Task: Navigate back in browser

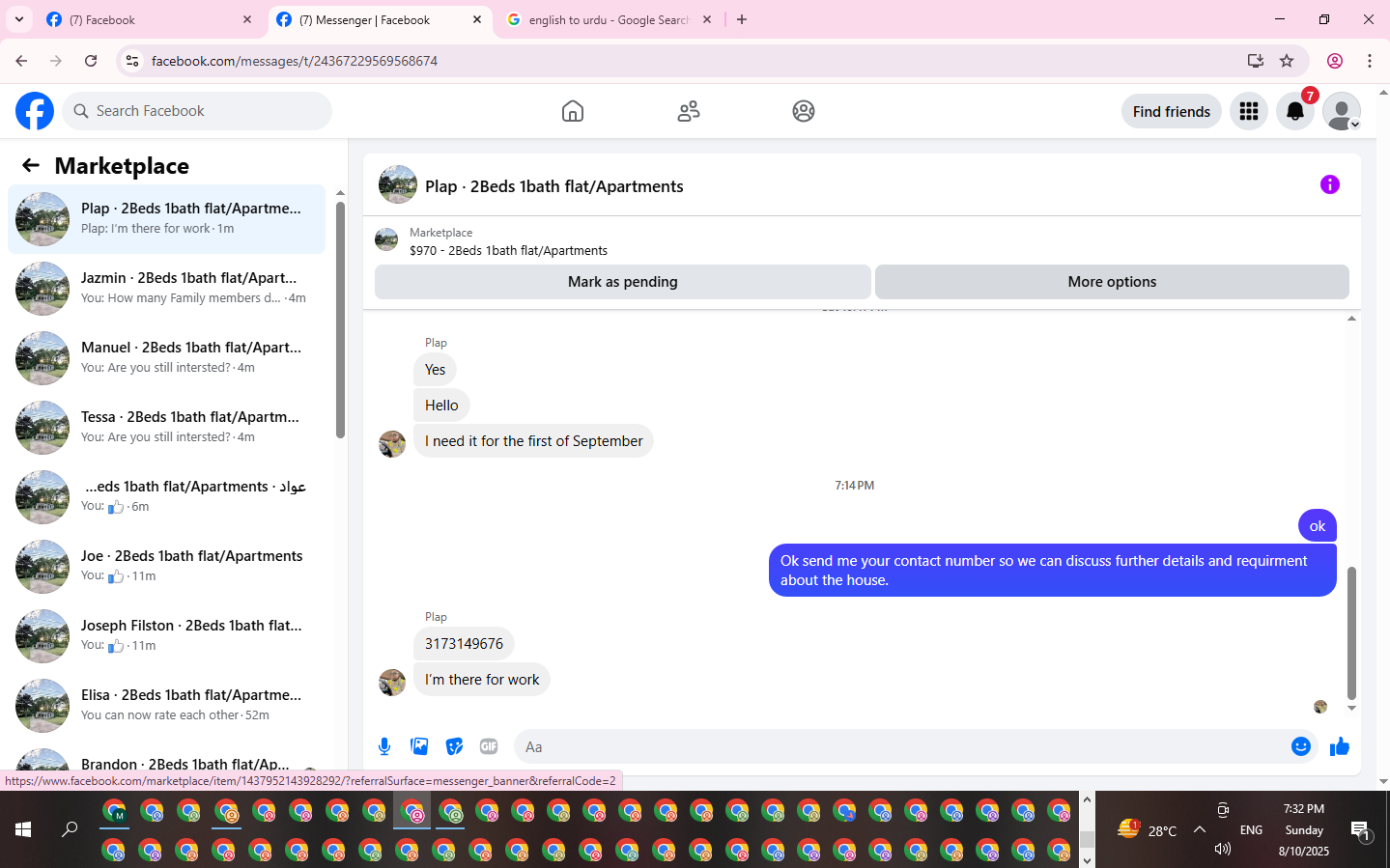Action: coord(21,61)
